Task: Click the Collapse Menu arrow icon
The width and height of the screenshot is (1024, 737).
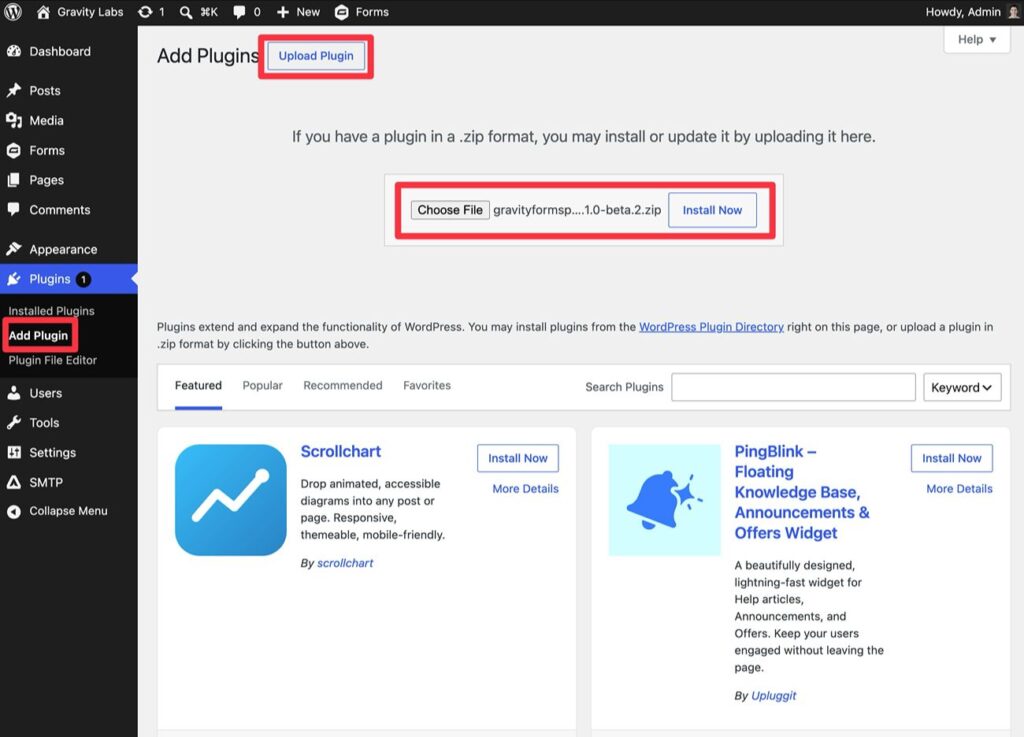Action: [x=14, y=511]
